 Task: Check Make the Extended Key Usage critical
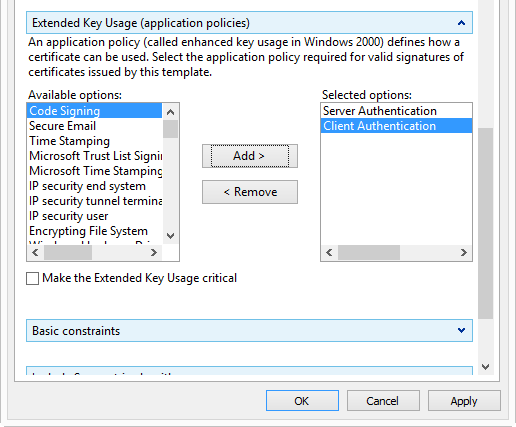point(32,278)
